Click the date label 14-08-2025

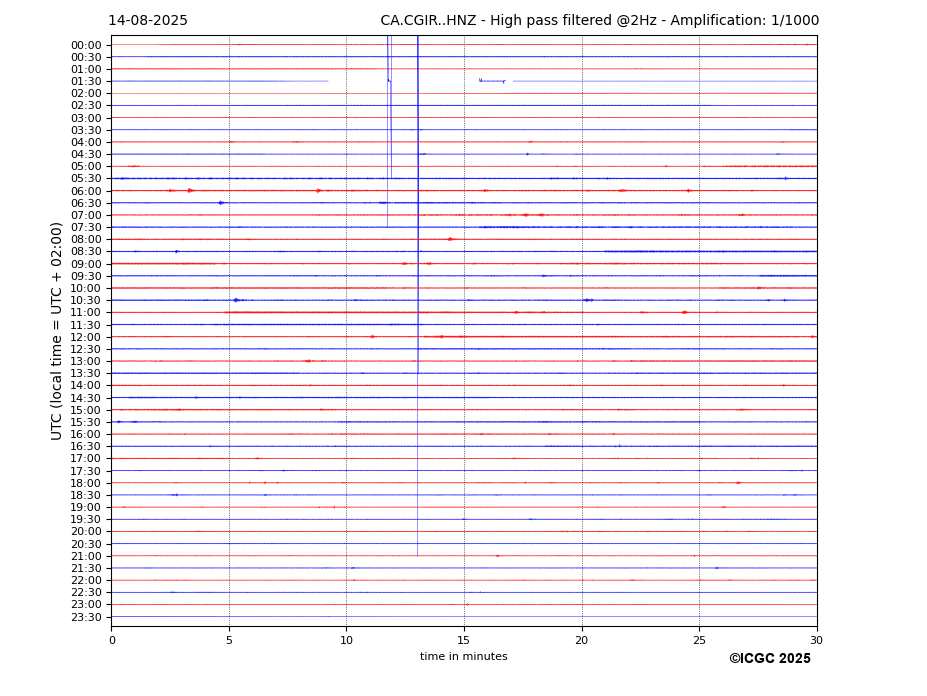pyautogui.click(x=148, y=21)
